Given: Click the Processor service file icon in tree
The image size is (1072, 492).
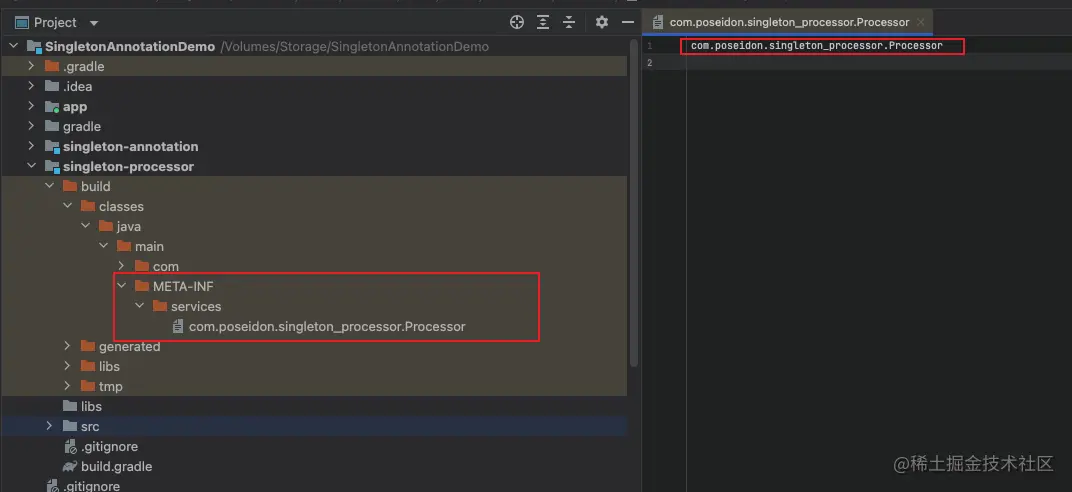Looking at the screenshot, I should point(178,327).
